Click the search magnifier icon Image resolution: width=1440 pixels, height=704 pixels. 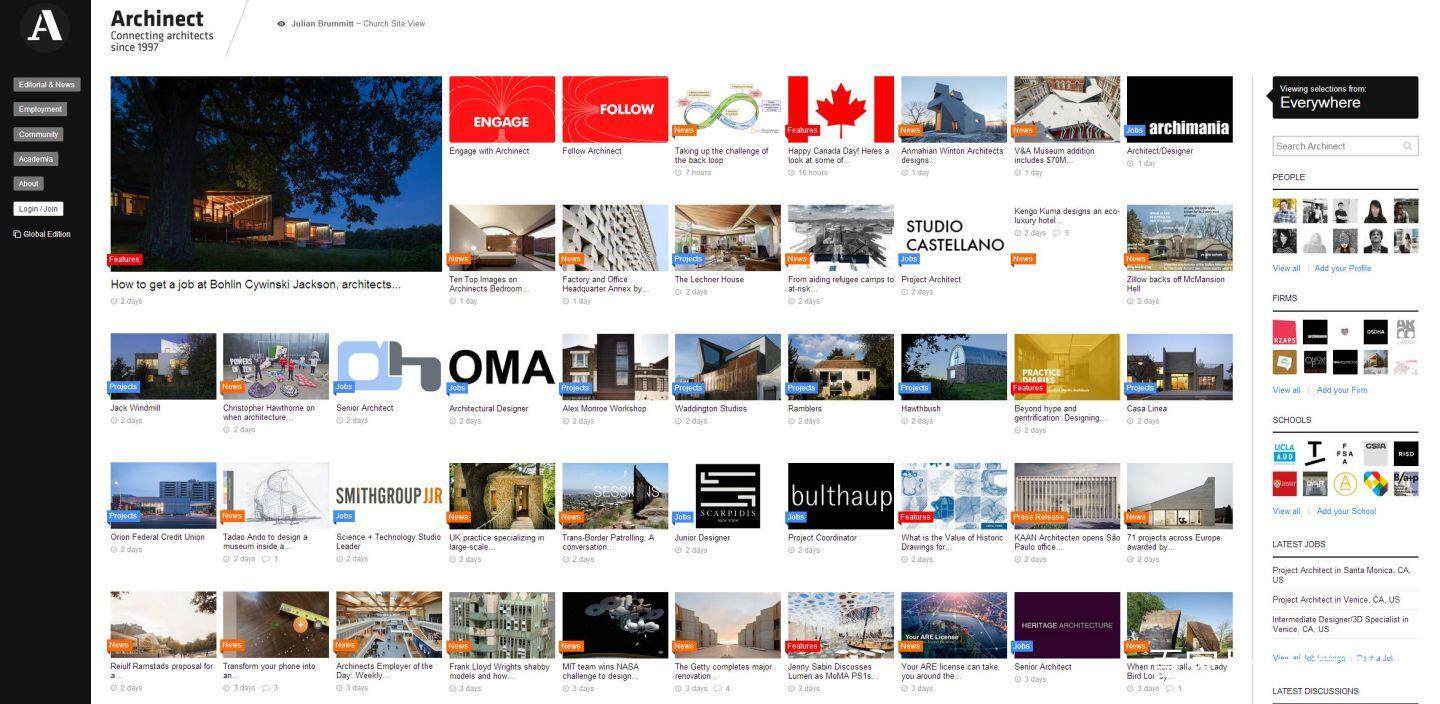(1407, 146)
